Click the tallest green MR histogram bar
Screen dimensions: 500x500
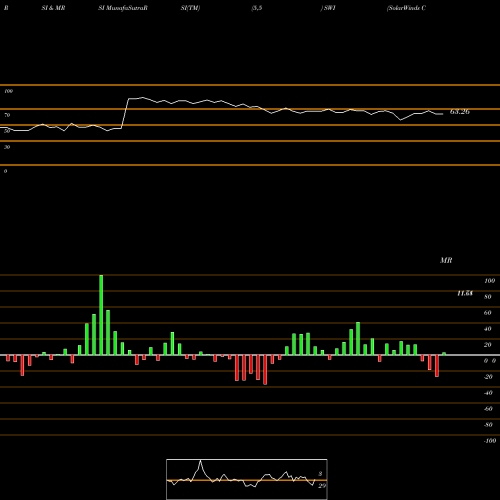[x=101, y=315]
